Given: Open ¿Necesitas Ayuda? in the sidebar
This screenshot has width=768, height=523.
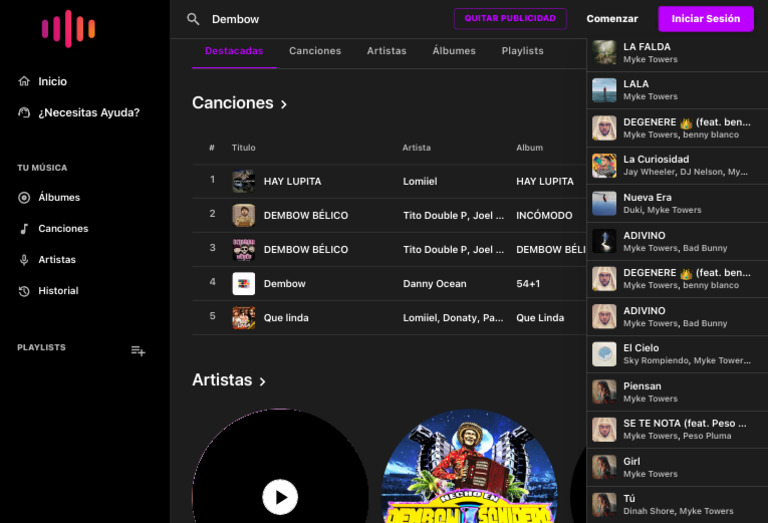Looking at the screenshot, I should (x=89, y=113).
